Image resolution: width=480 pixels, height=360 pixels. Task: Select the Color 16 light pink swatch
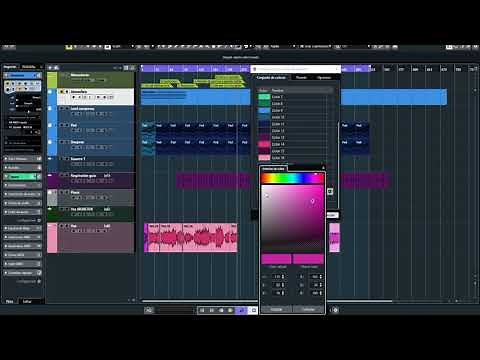click(x=264, y=158)
